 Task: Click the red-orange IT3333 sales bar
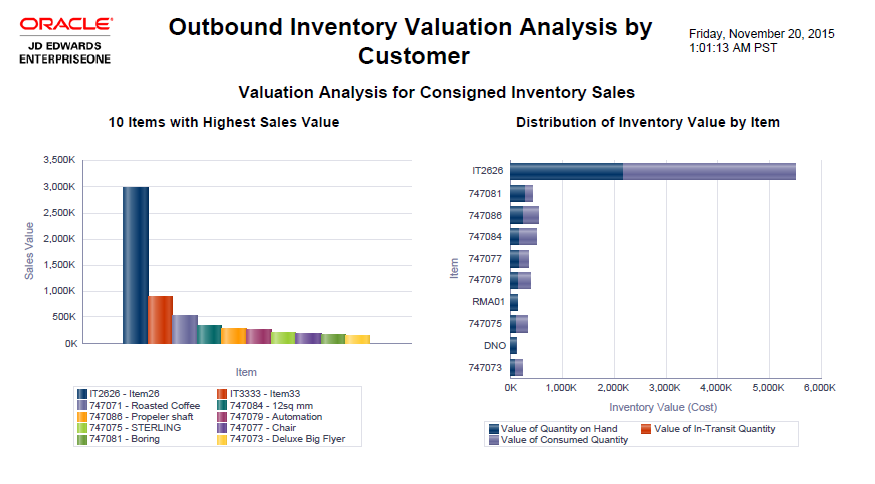(160, 320)
